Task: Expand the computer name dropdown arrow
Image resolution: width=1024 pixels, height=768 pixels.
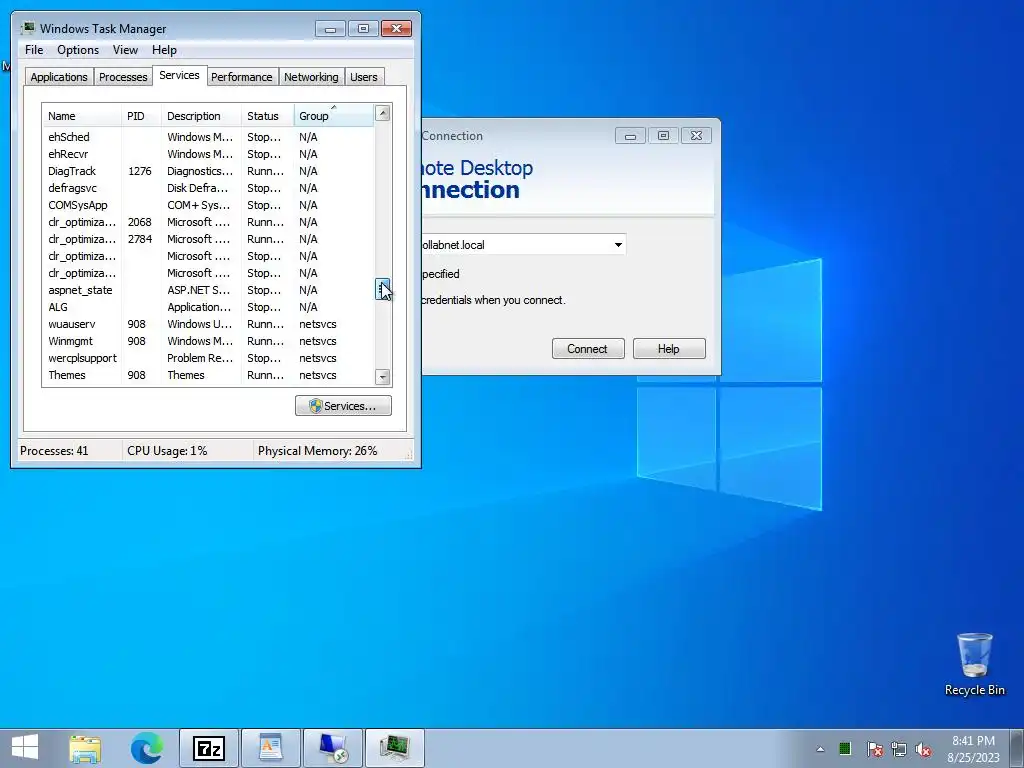Action: (618, 245)
